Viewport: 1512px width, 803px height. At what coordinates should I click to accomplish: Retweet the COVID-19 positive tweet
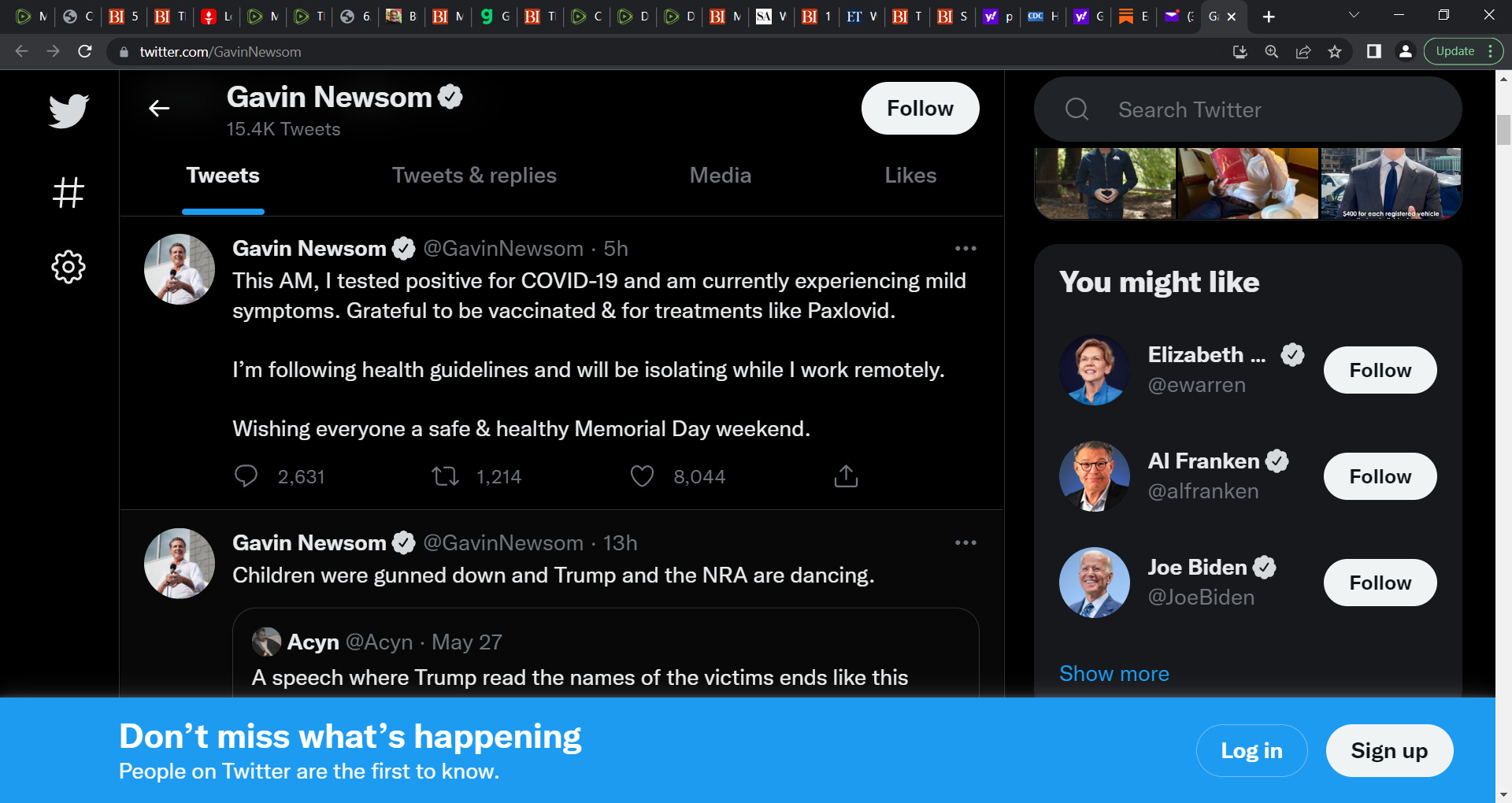[446, 476]
